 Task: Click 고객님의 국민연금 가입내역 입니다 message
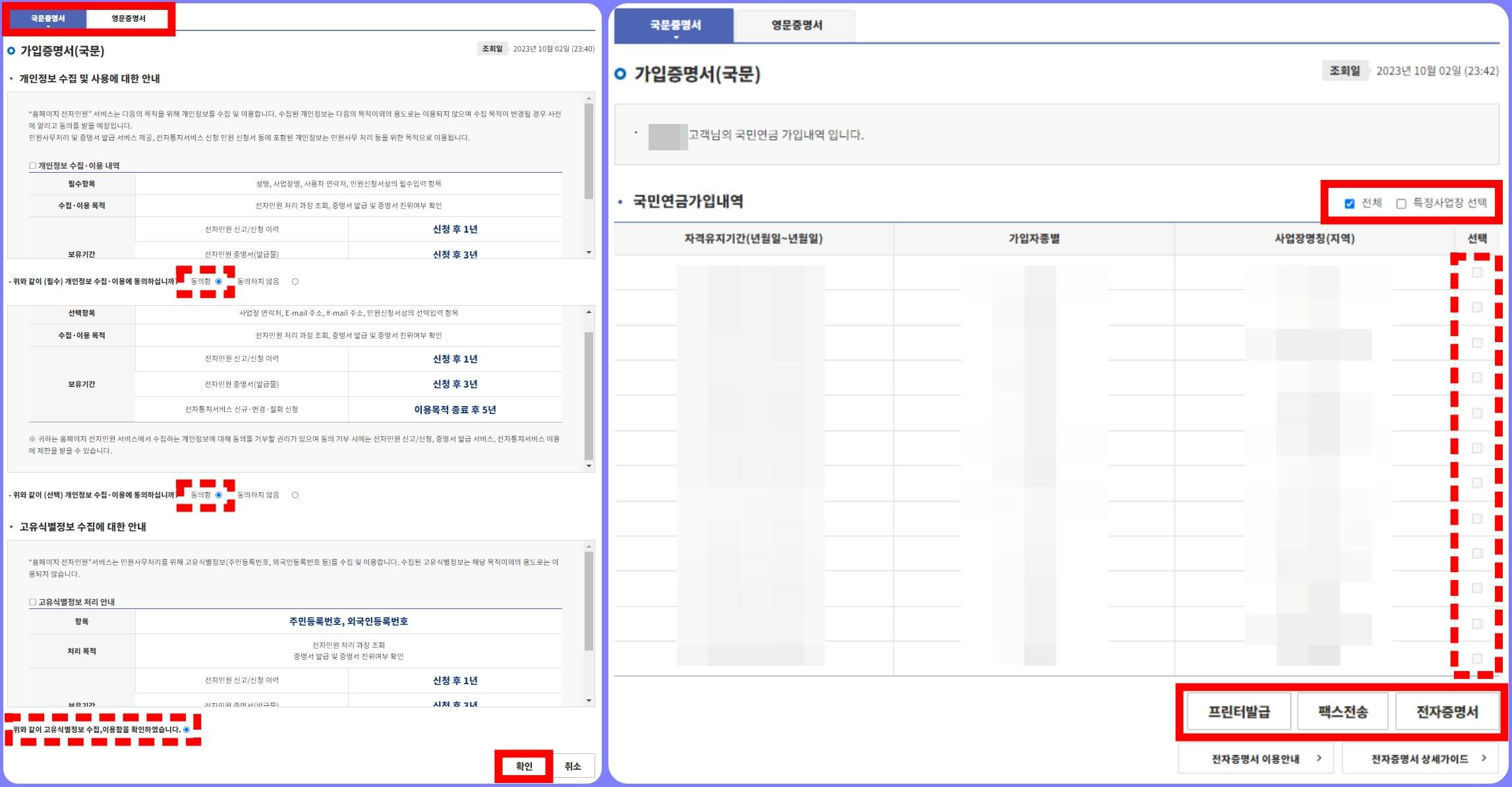coord(776,135)
